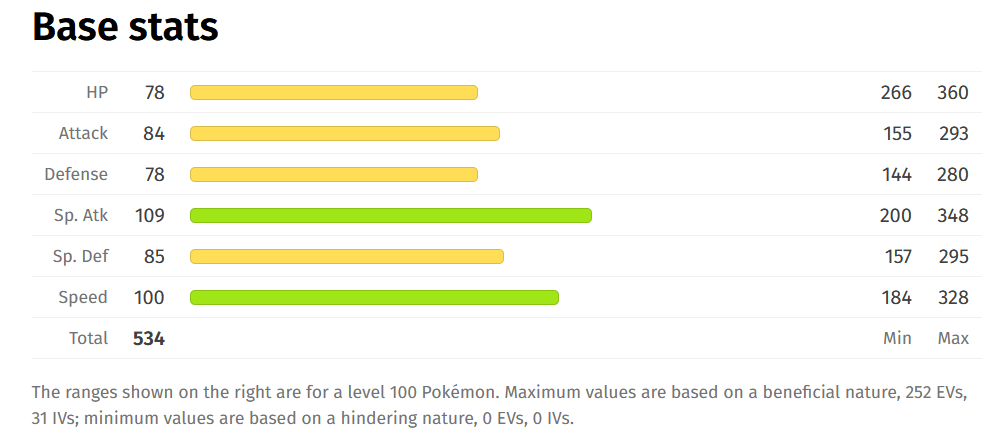Click the Total value 534
Image resolution: width=997 pixels, height=444 pixels.
tap(149, 338)
